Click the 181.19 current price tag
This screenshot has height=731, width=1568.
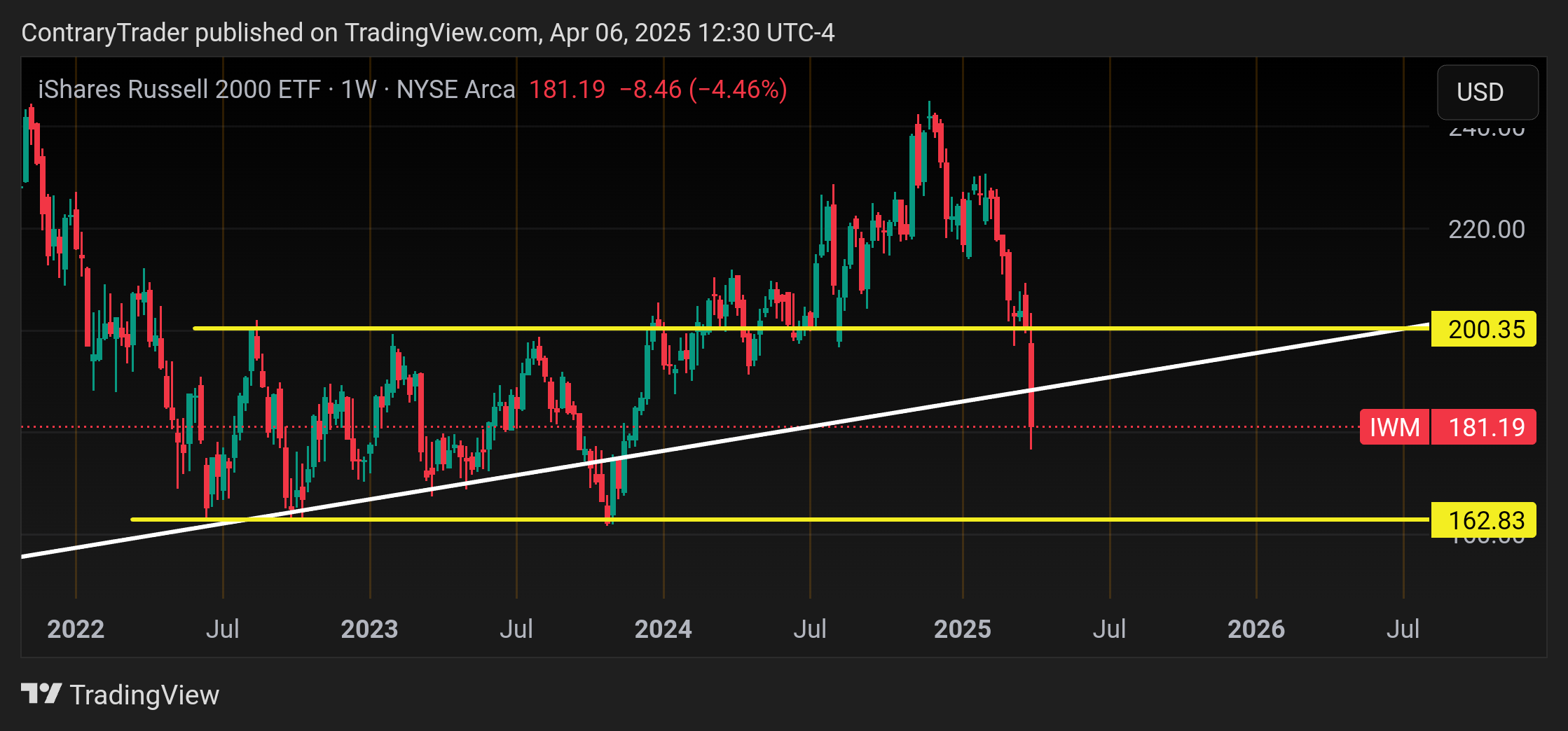[1483, 427]
